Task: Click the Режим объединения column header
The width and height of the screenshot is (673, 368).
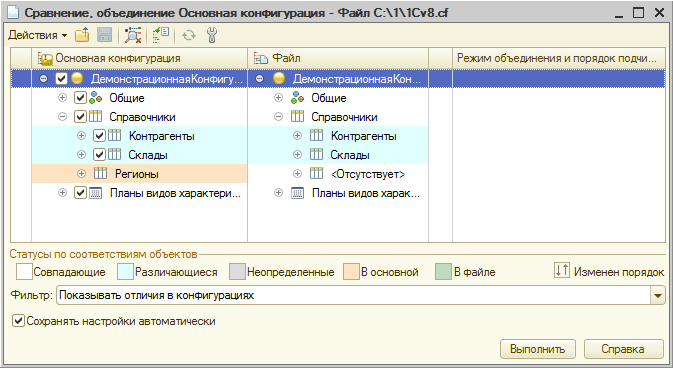Action: pos(559,58)
